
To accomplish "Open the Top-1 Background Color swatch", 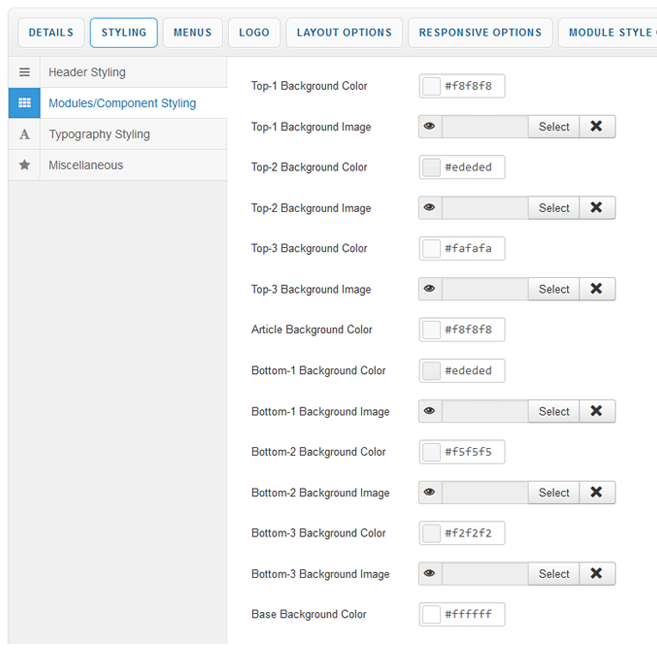I will pos(432,86).
